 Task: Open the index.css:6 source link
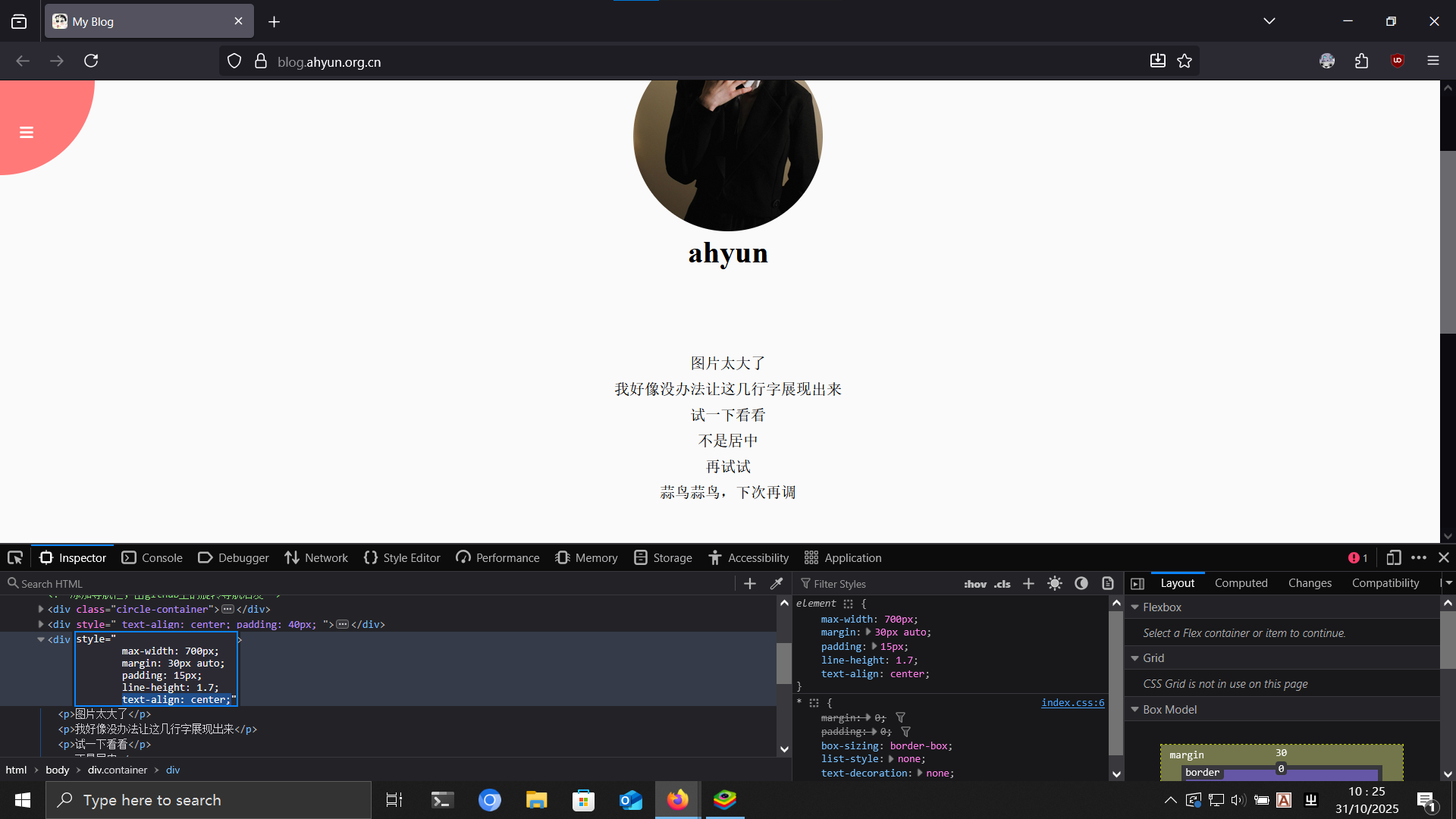pos(1072,703)
